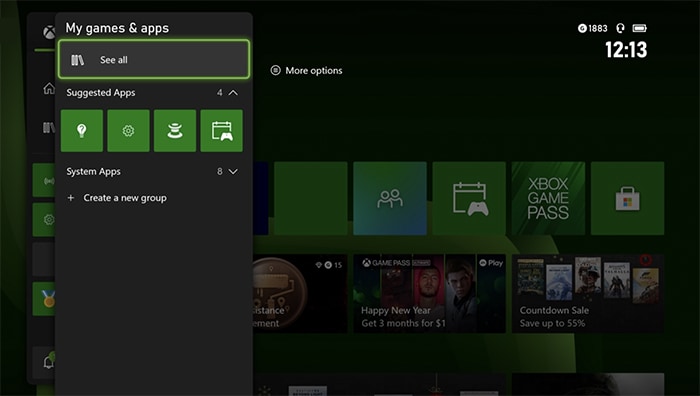Open the achievements medal tile in the sidebar
Screen dimensions: 700x396
coord(44,299)
